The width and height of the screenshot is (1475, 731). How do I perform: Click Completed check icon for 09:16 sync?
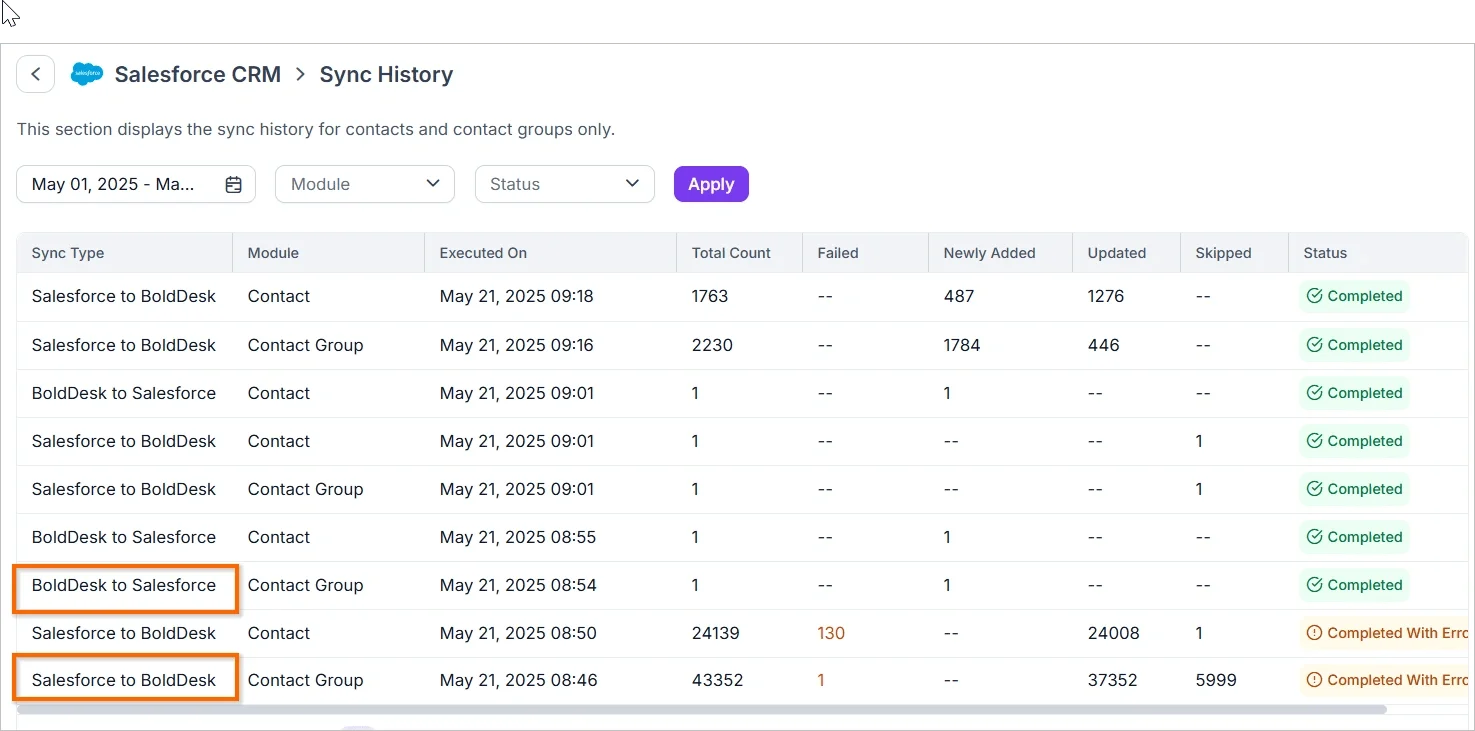pyautogui.click(x=1315, y=345)
